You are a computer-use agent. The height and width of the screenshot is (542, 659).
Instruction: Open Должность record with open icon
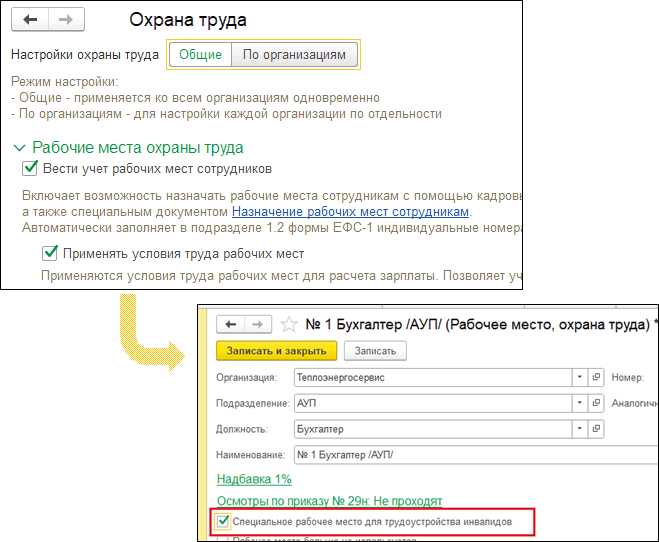pos(597,429)
